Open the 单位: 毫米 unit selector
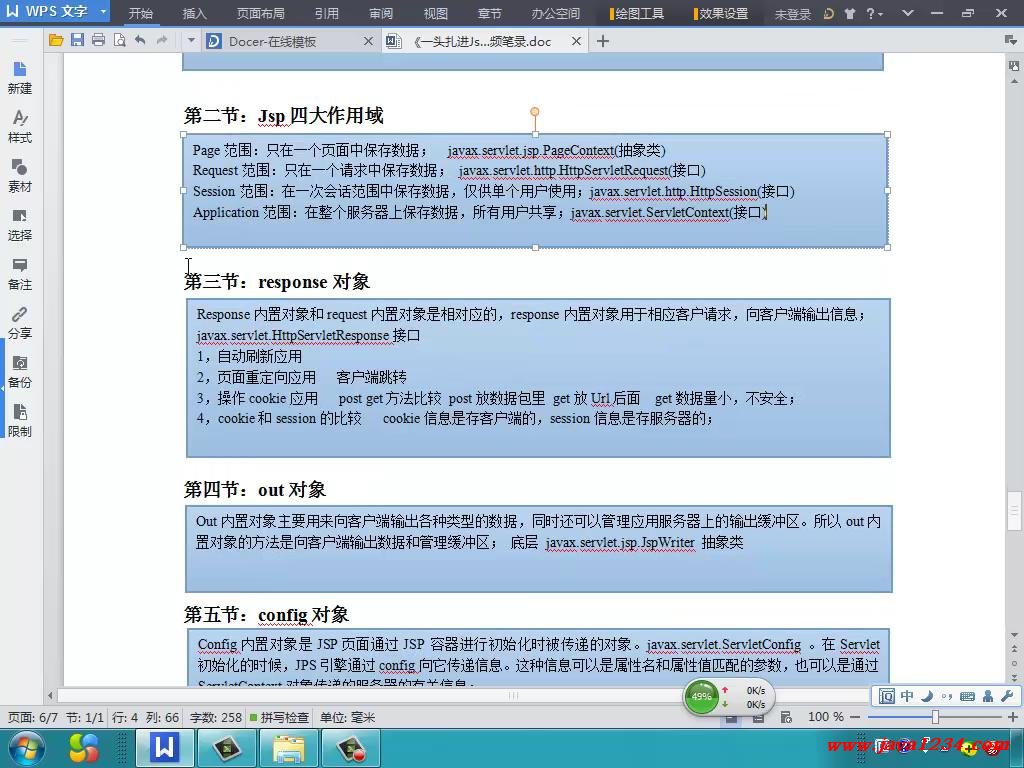Image resolution: width=1024 pixels, height=768 pixels. tap(347, 717)
